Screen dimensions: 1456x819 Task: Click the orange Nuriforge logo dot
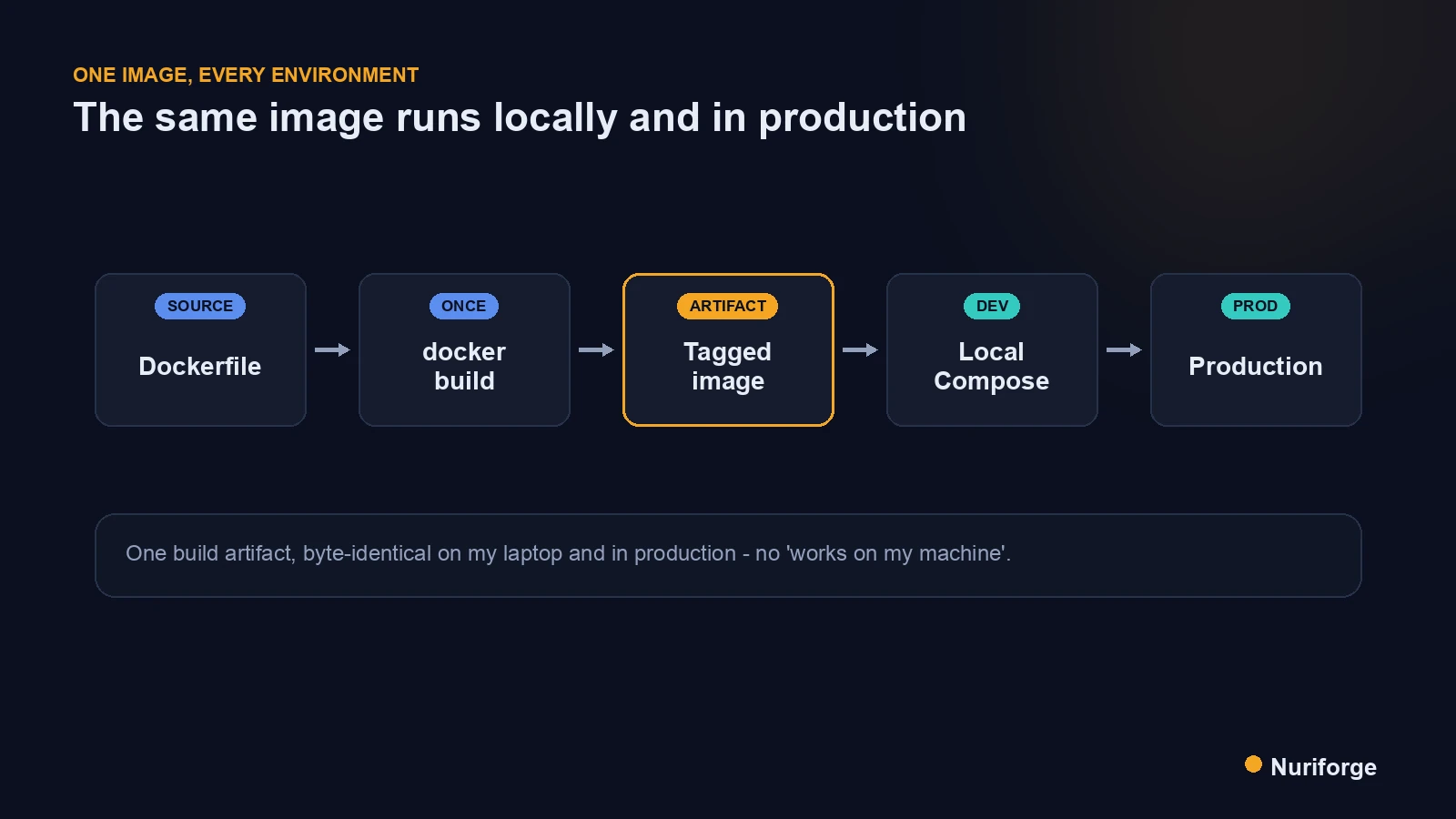[1253, 764]
